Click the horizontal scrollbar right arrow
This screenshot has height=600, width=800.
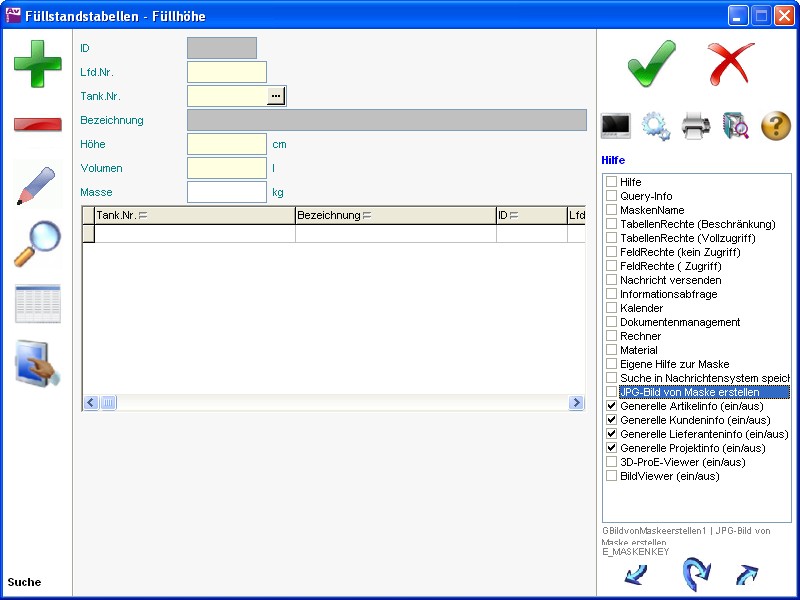click(576, 403)
